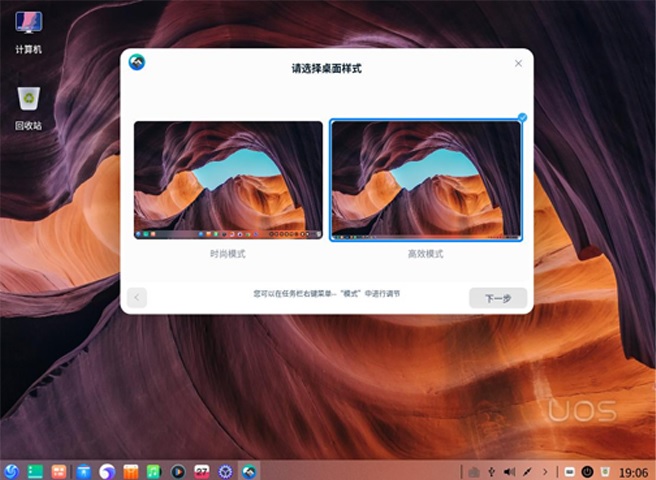
Task: Click the 时尚模式 label
Action: point(228,254)
